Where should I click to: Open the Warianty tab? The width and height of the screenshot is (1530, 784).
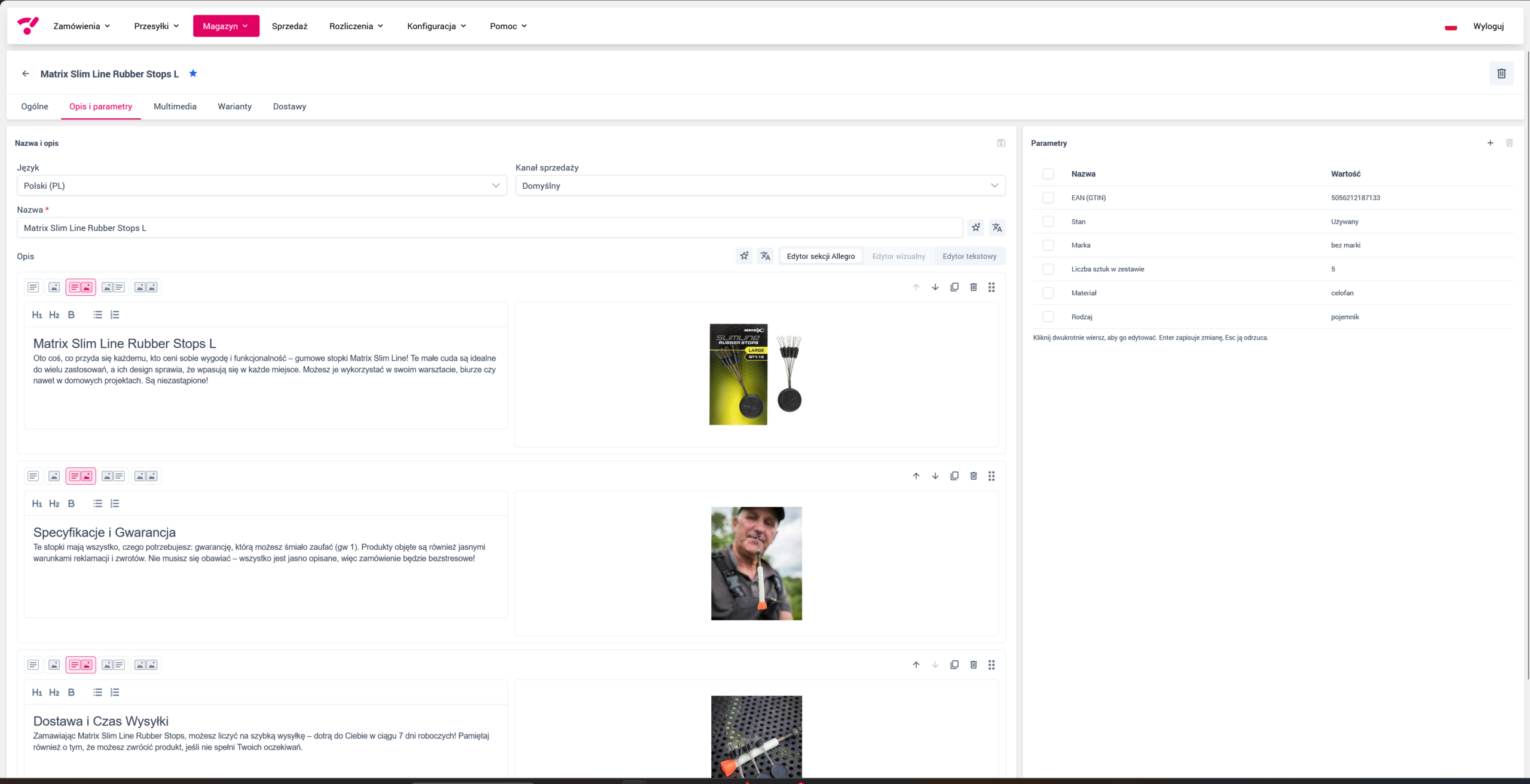(235, 106)
